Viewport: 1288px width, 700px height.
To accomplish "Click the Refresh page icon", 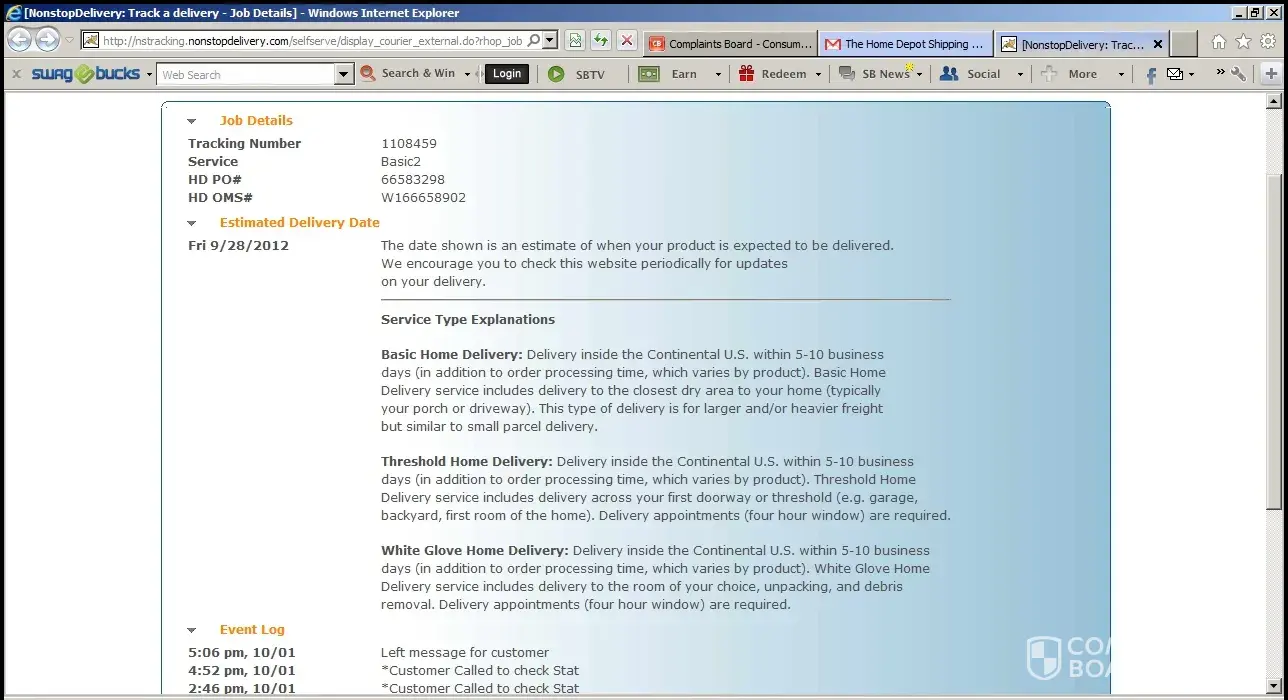I will click(600, 41).
